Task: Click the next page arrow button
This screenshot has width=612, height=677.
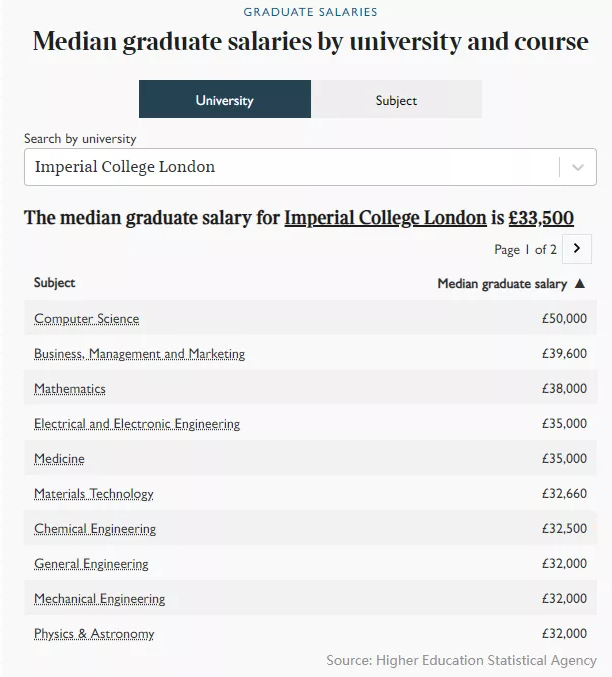Action: pos(577,249)
